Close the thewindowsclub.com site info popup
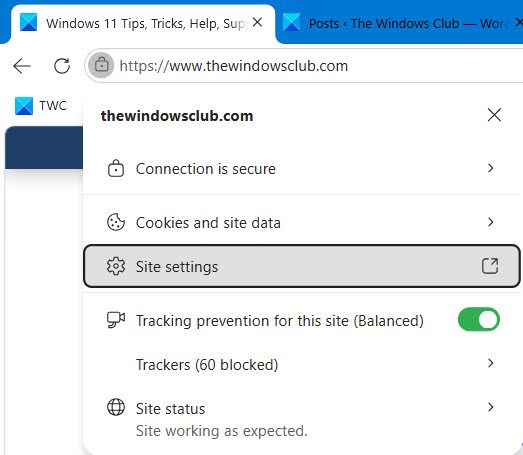This screenshot has height=455, width=523. [x=494, y=115]
